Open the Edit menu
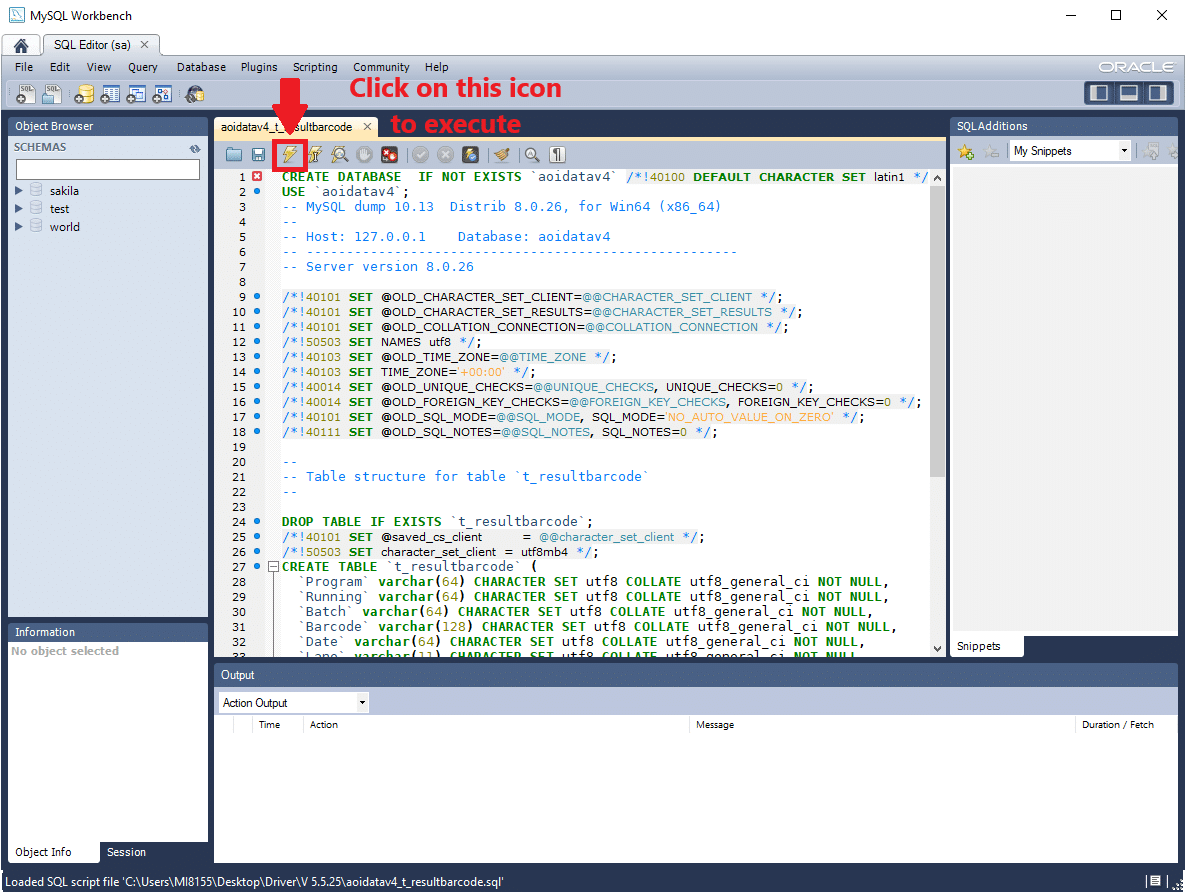Viewport: 1186px width, 893px height. click(x=60, y=67)
